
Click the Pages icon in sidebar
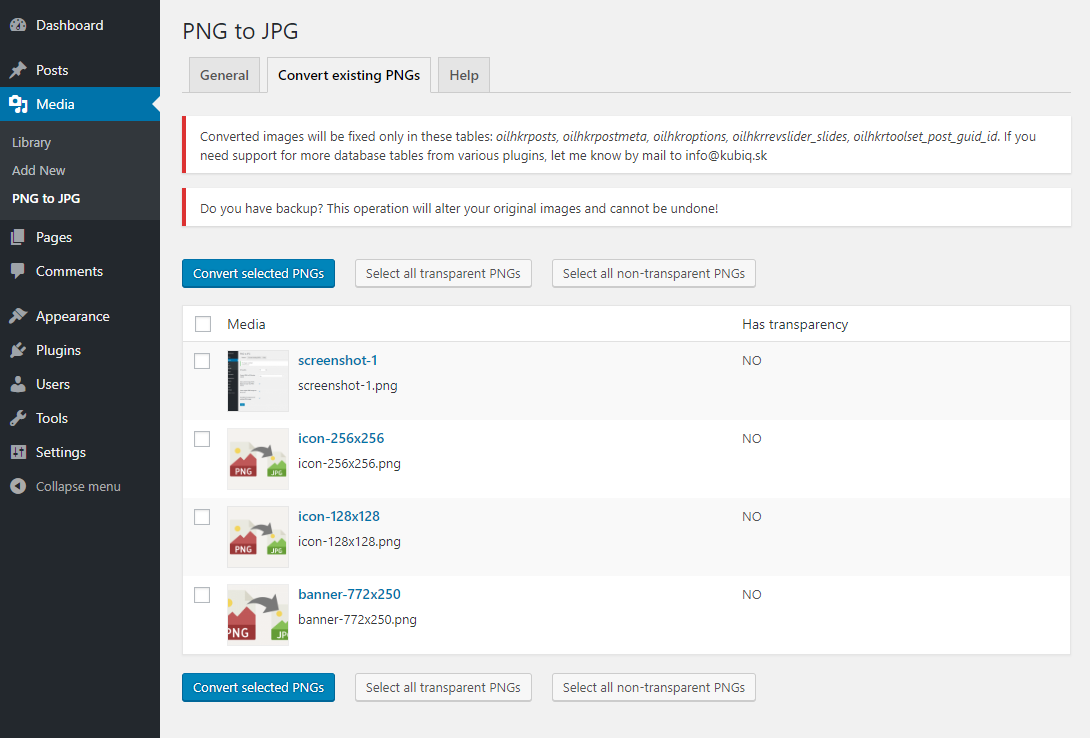click(18, 238)
